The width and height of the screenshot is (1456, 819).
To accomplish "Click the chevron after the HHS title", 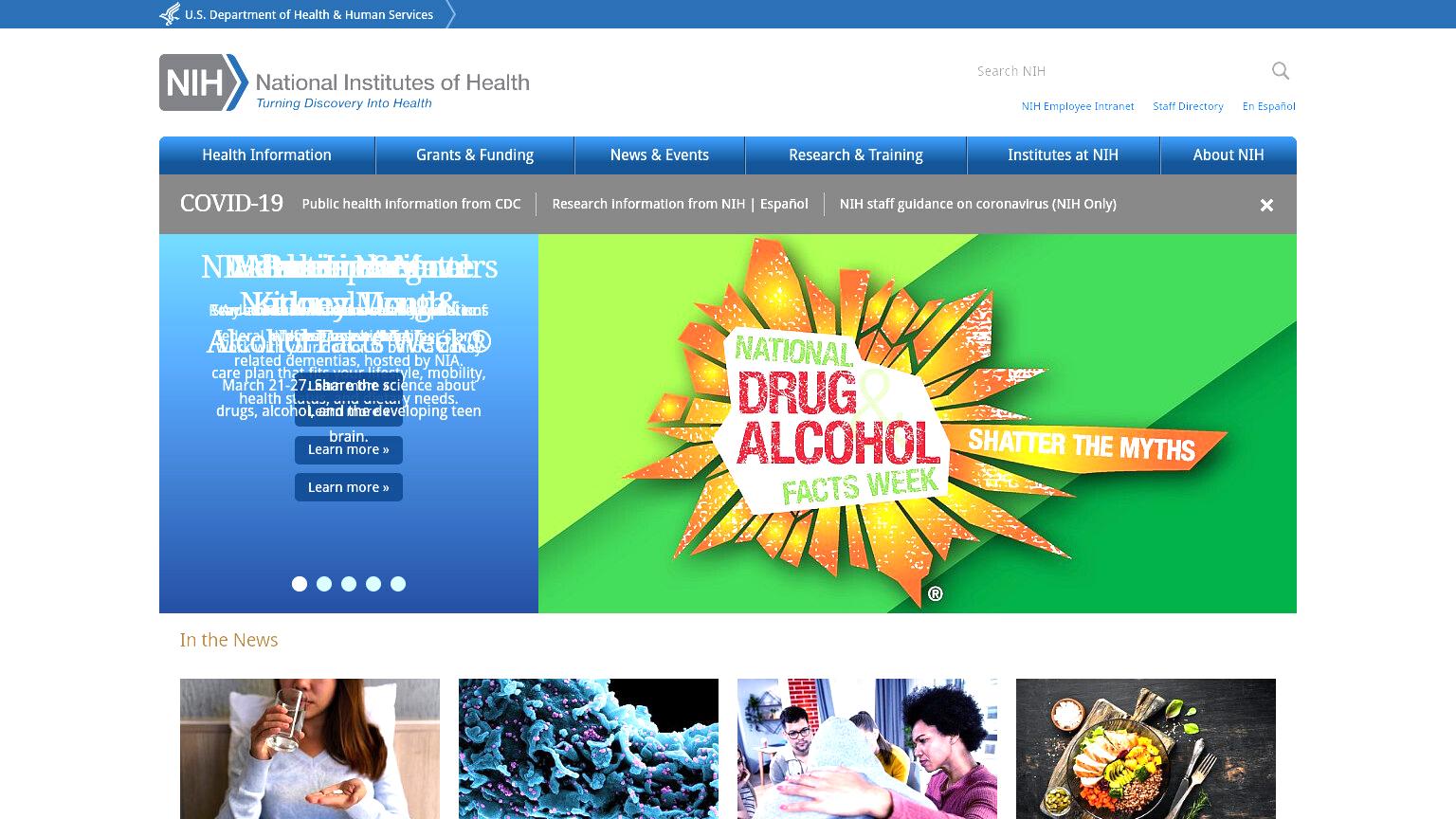I will [450, 14].
